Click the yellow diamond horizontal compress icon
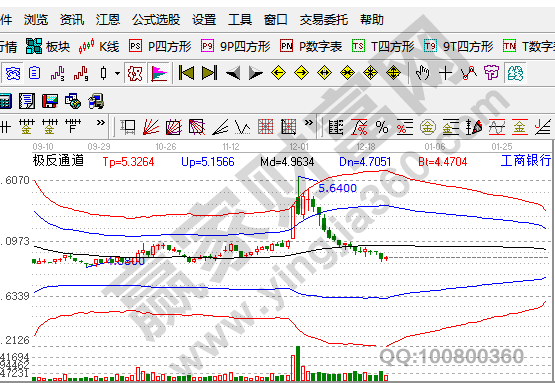The image size is (555, 383). (348, 73)
